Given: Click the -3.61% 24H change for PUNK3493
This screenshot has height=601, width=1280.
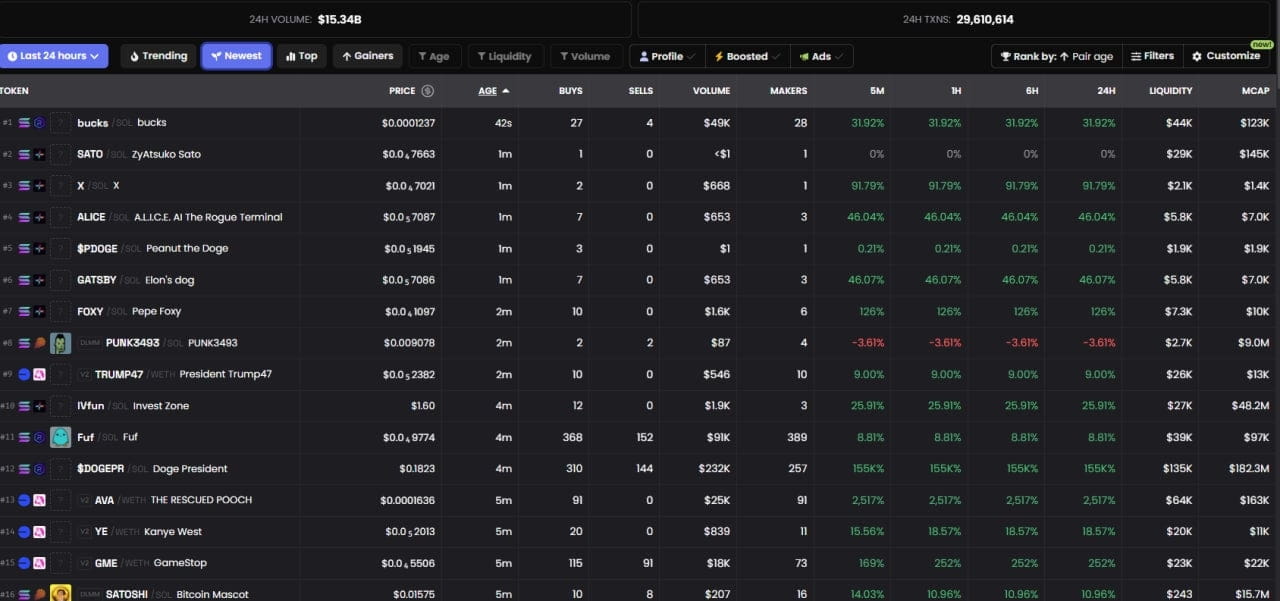Looking at the screenshot, I should pos(1097,343).
